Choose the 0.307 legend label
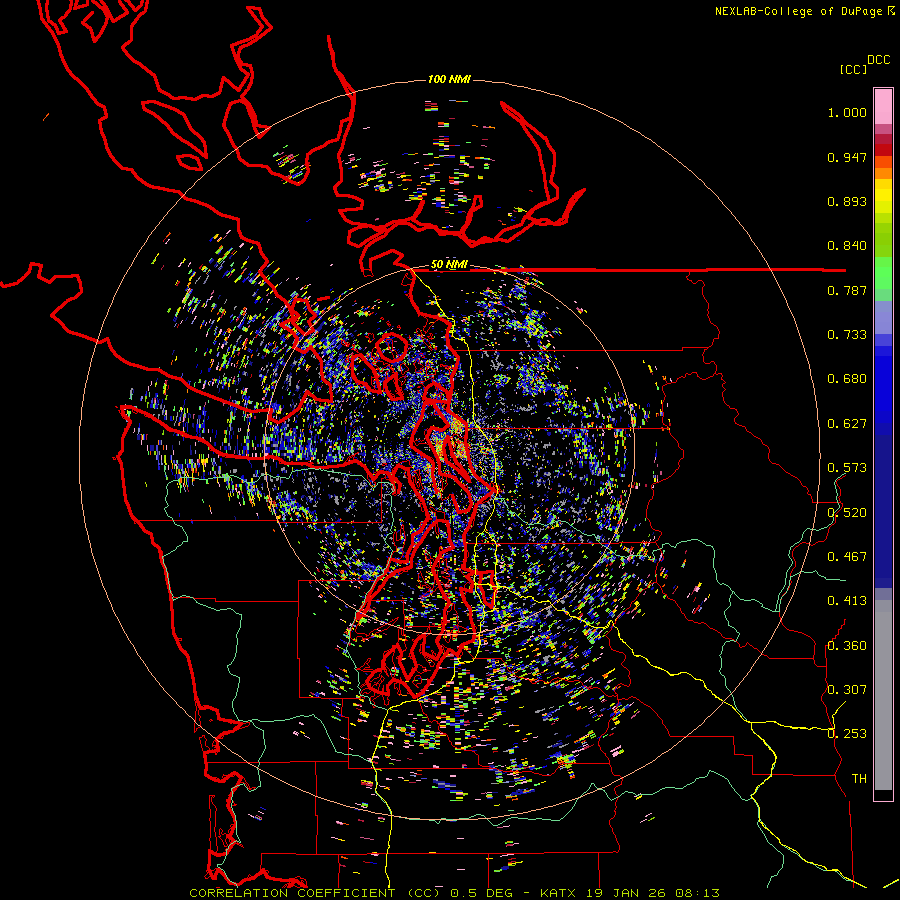Screen dimensions: 900x900 (x=847, y=690)
